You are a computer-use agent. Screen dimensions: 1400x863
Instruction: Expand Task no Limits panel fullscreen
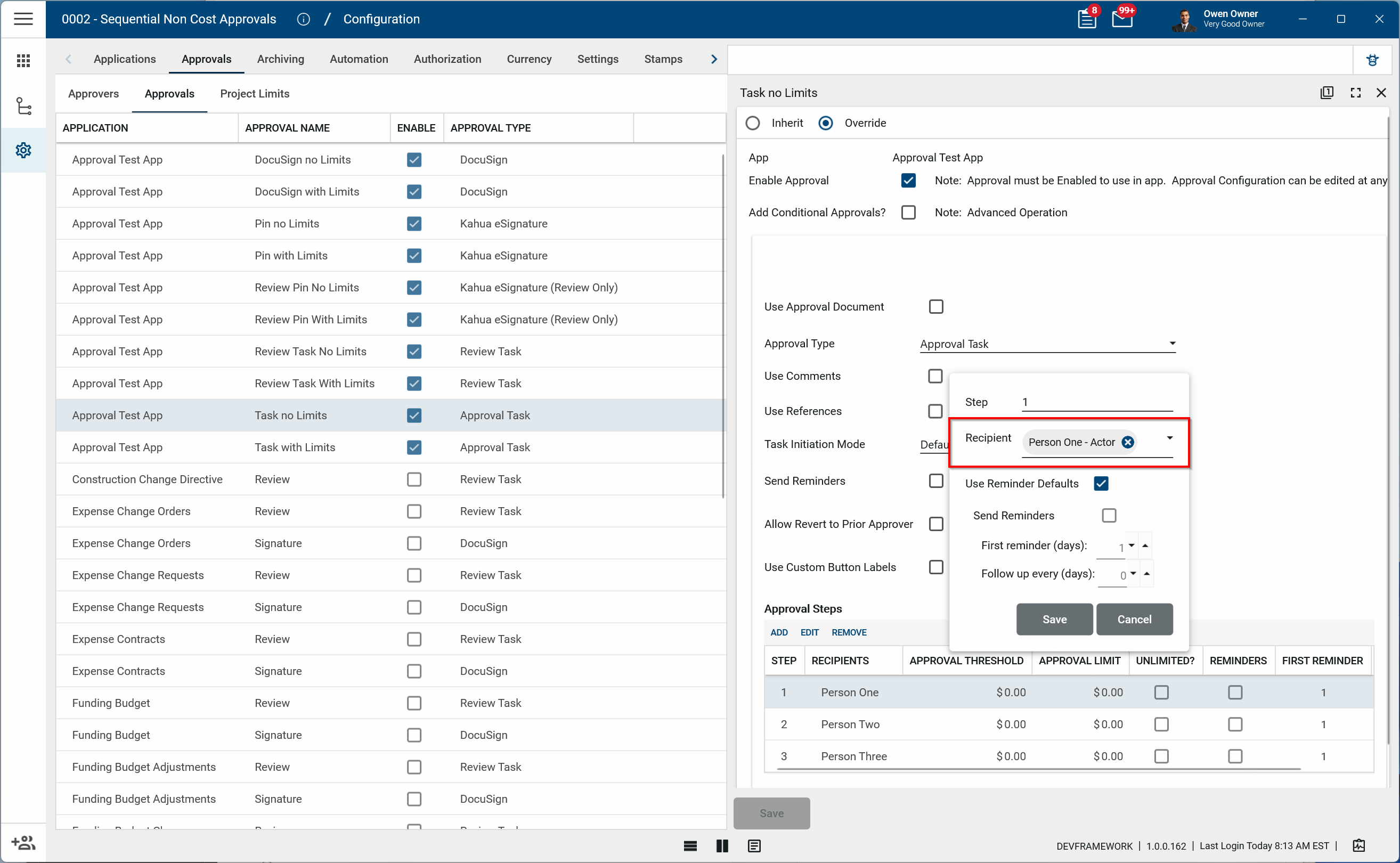tap(1355, 93)
